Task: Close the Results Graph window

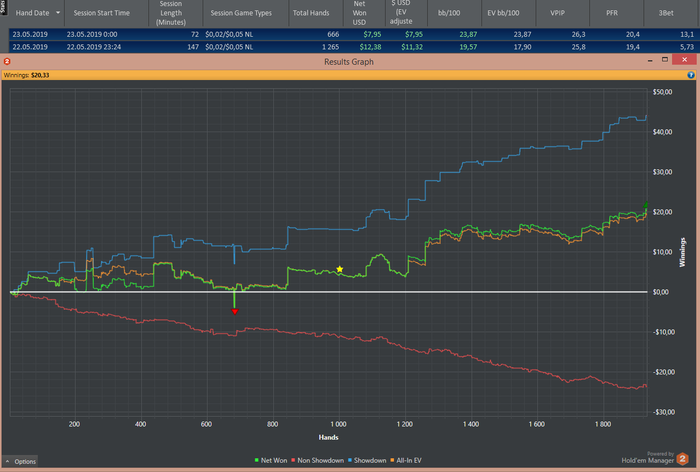Action: [x=684, y=60]
